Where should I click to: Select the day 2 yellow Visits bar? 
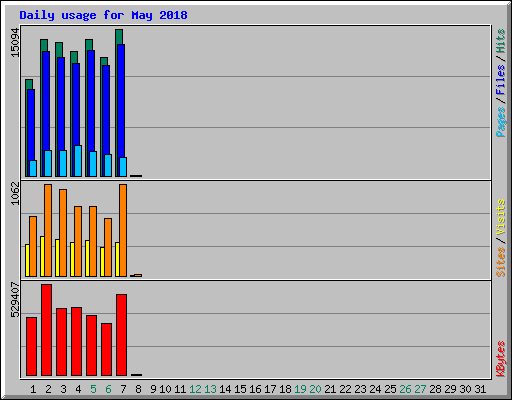42,256
